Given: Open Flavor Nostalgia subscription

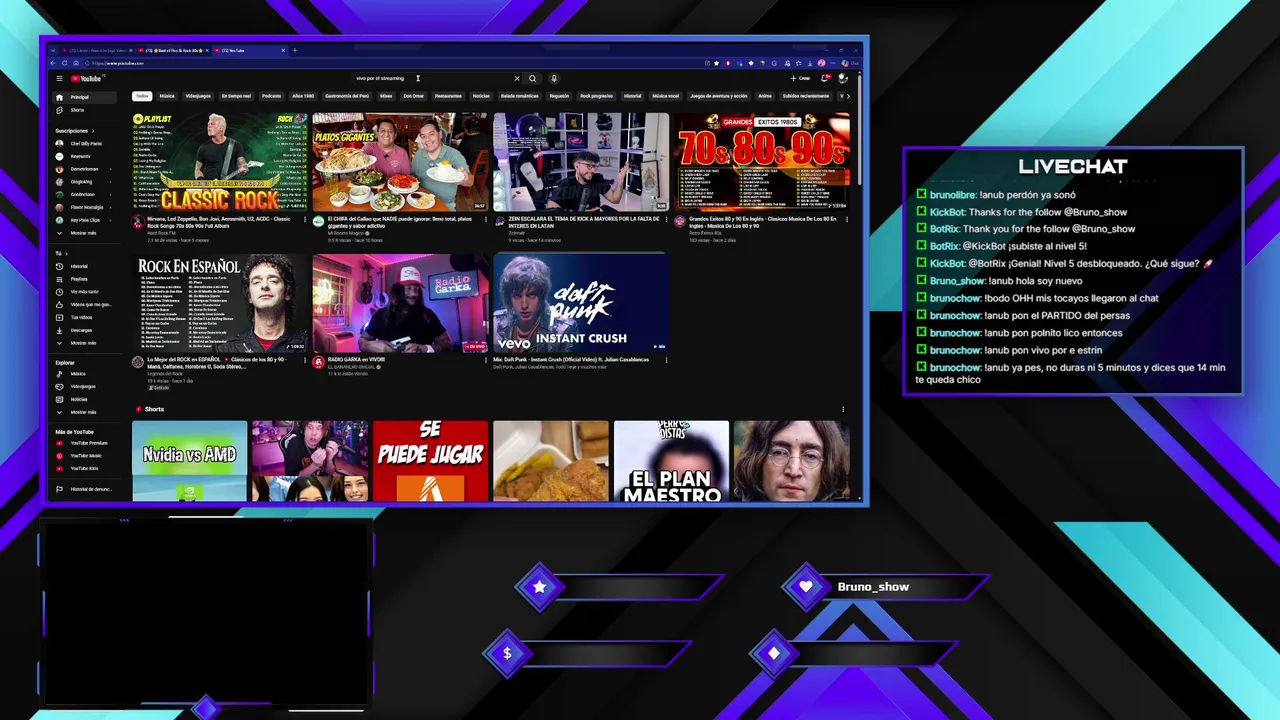Looking at the screenshot, I should 84,207.
